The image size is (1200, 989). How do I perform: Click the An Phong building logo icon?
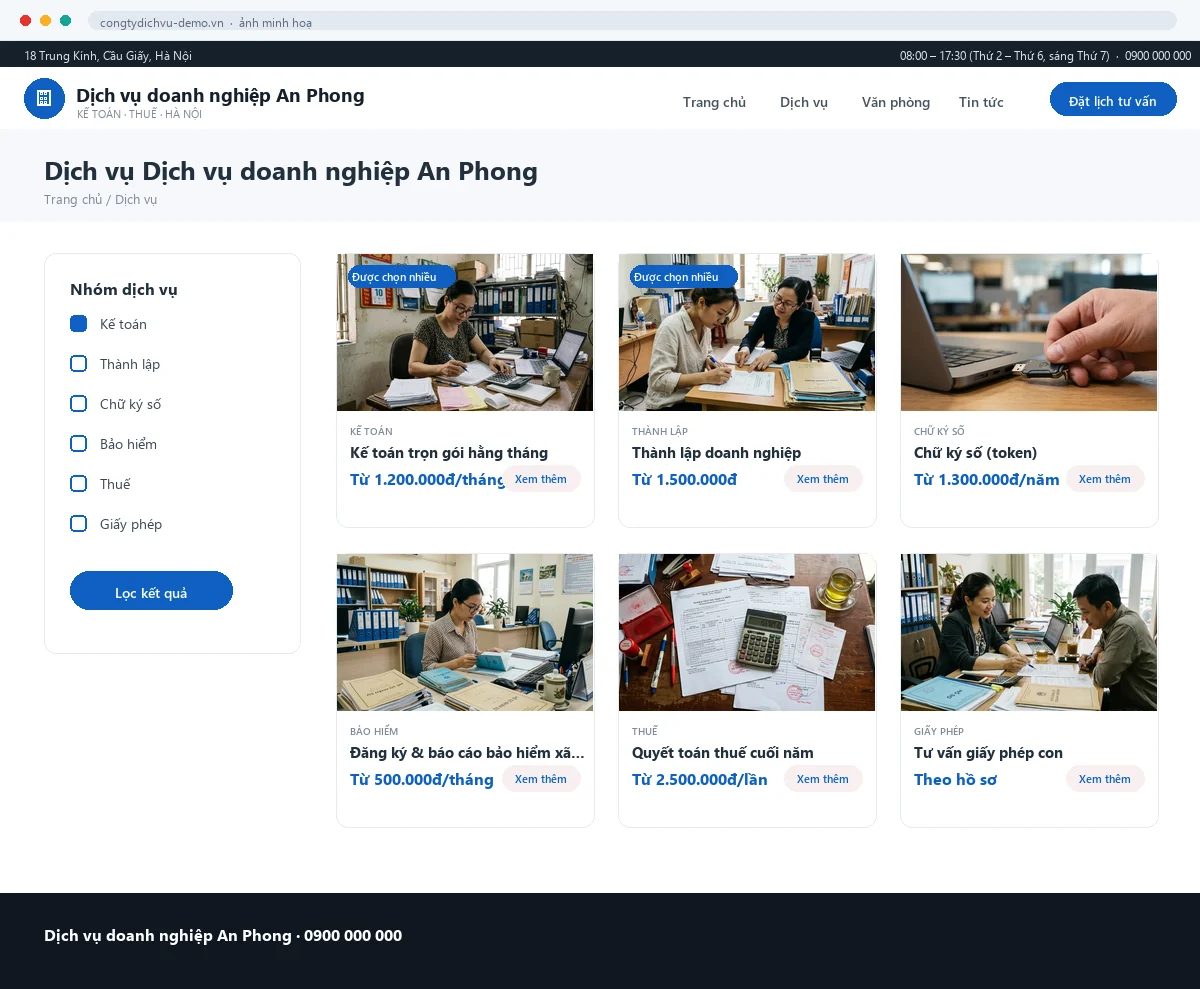point(44,98)
